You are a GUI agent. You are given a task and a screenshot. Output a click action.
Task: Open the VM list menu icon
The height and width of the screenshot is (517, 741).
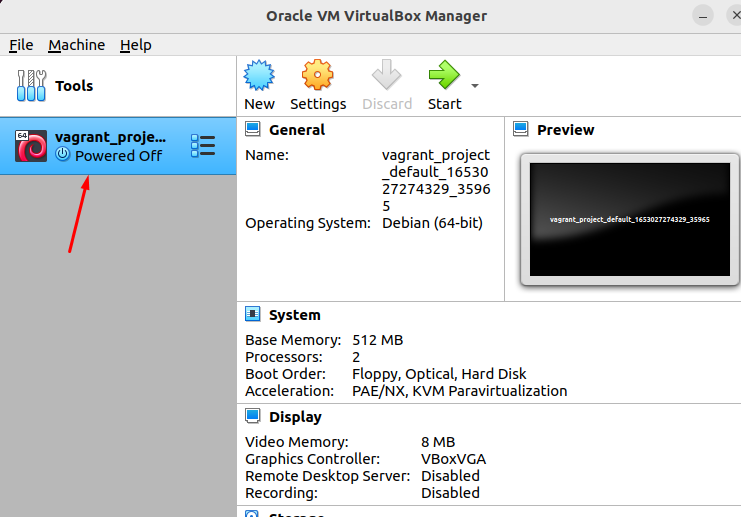click(x=203, y=146)
